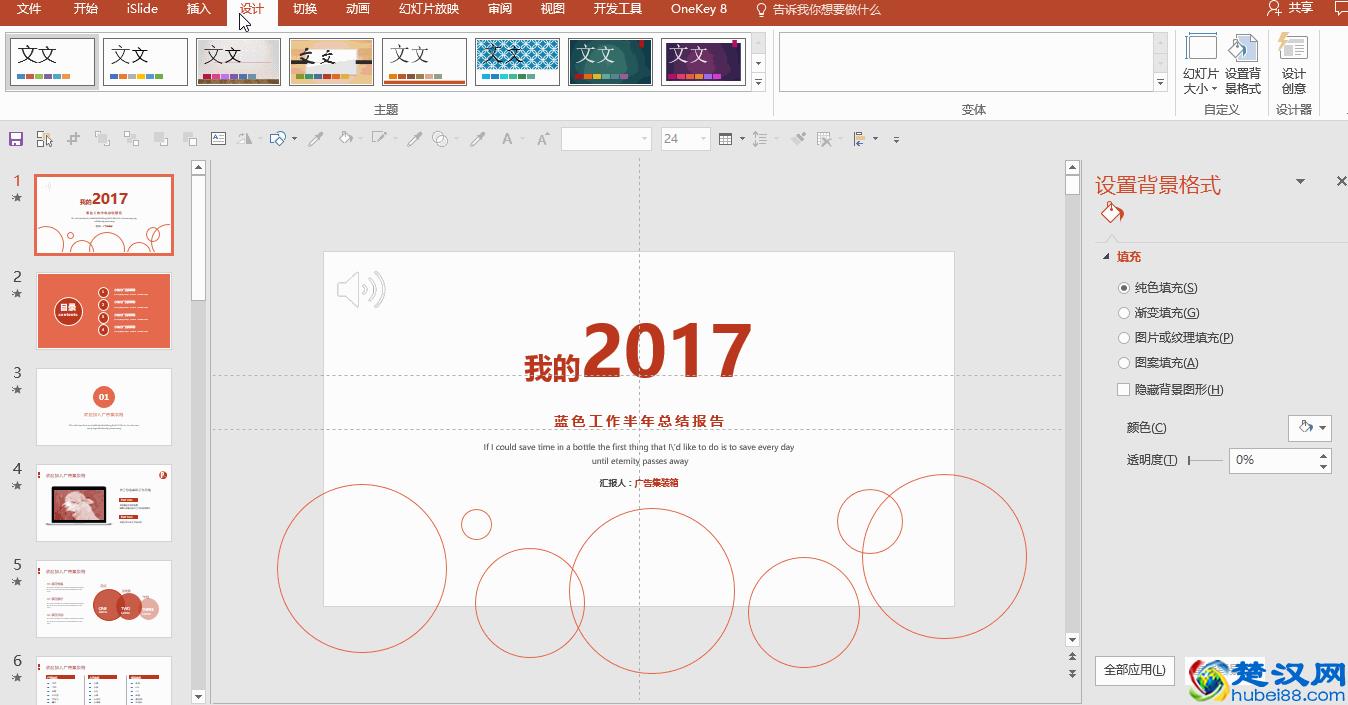The height and width of the screenshot is (705, 1348).
Task: Open the table insert icon in the toolbar
Action: (727, 138)
